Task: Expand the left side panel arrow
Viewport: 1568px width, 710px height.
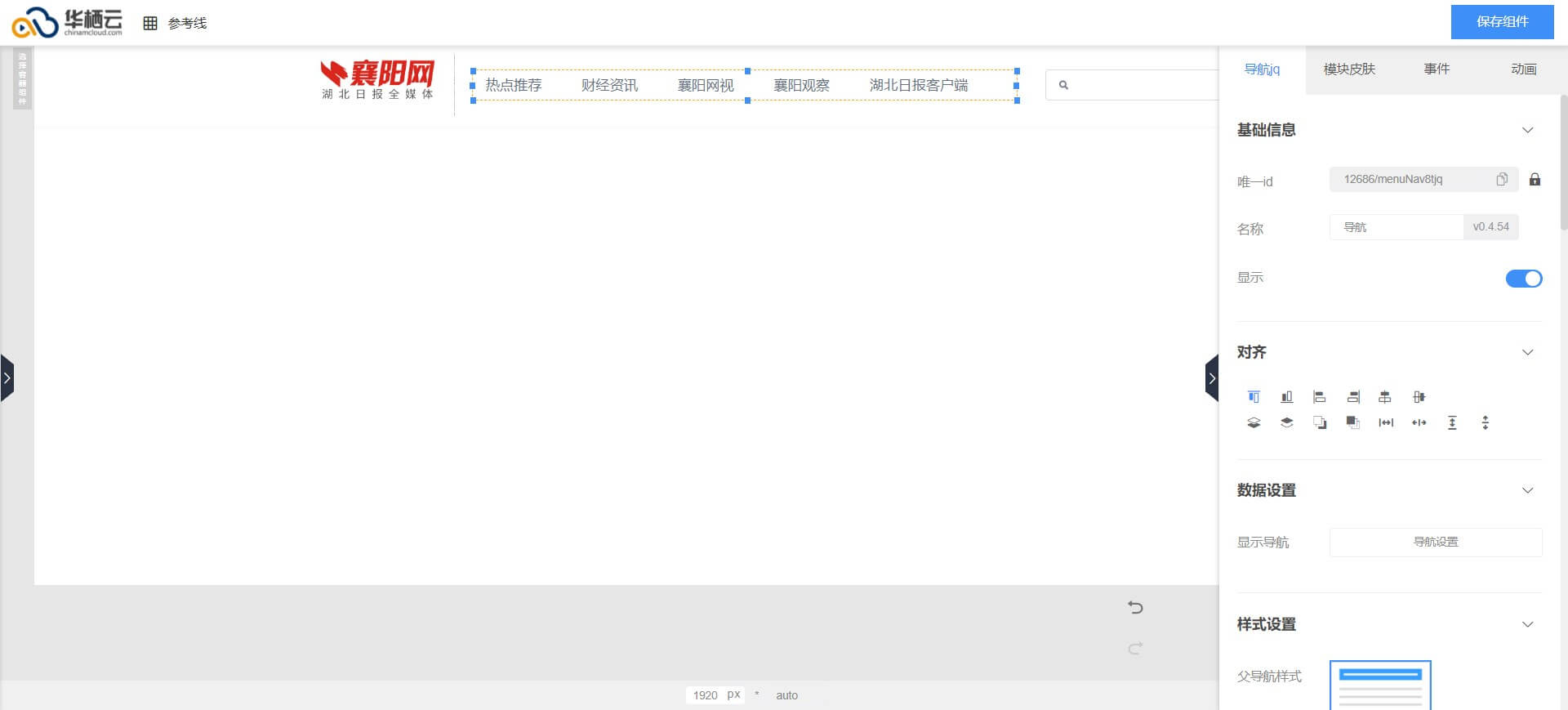Action: pyautogui.click(x=7, y=378)
